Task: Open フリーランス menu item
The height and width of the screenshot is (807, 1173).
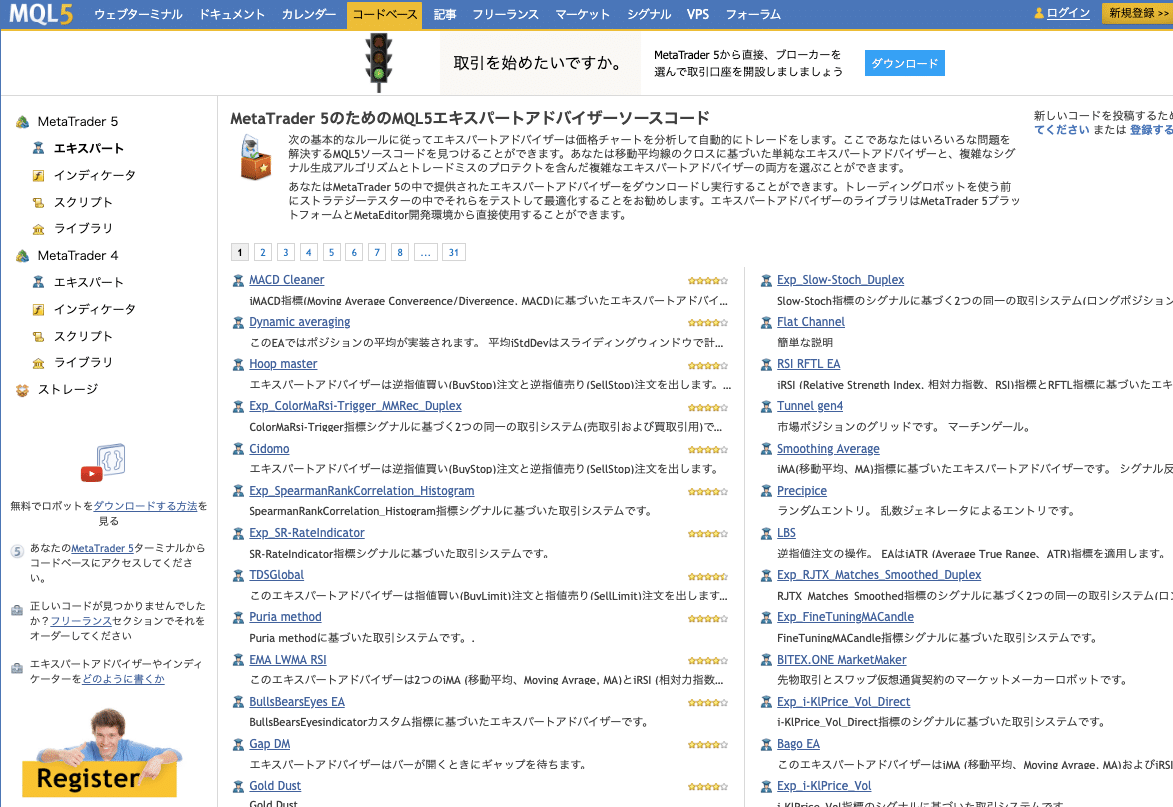Action: pos(506,14)
